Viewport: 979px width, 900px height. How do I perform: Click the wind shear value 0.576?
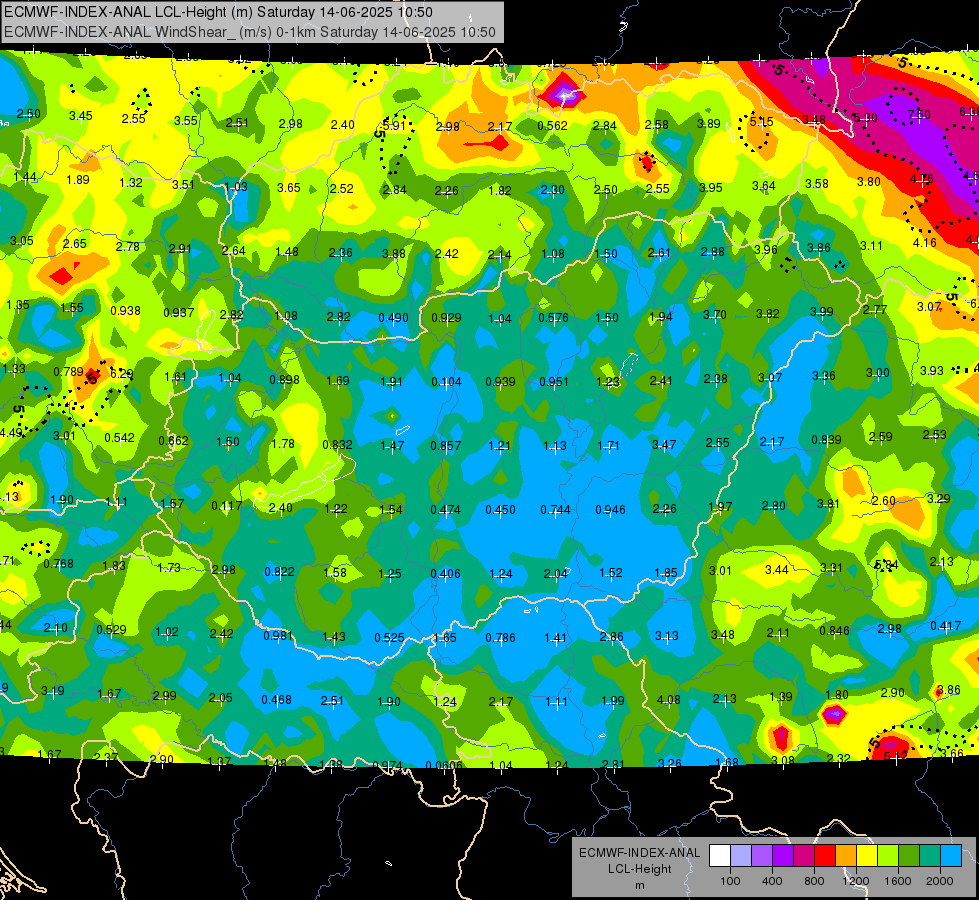(553, 318)
